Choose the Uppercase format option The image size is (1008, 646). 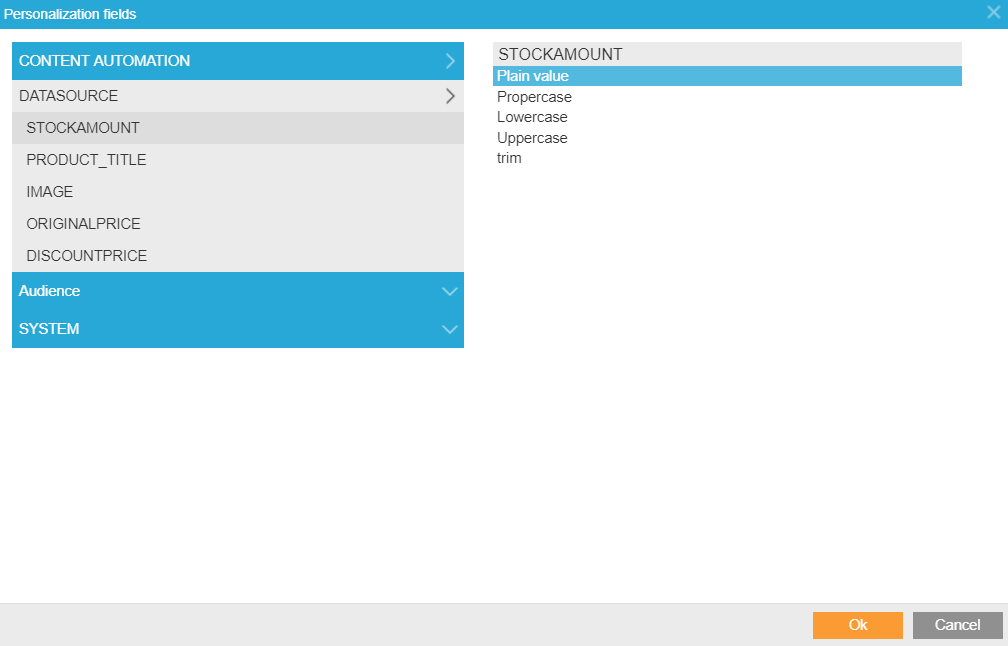pyautogui.click(x=532, y=138)
